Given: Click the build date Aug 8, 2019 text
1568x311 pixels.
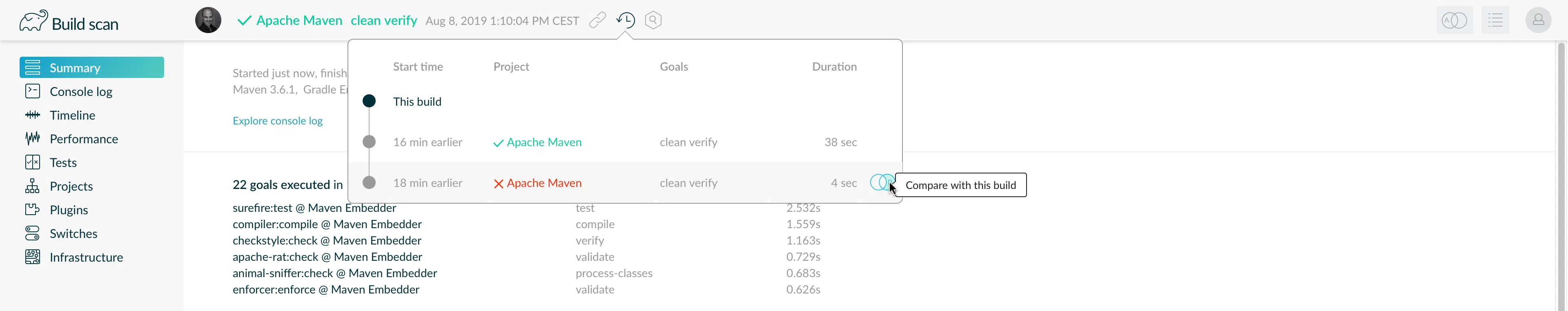Looking at the screenshot, I should (x=502, y=21).
